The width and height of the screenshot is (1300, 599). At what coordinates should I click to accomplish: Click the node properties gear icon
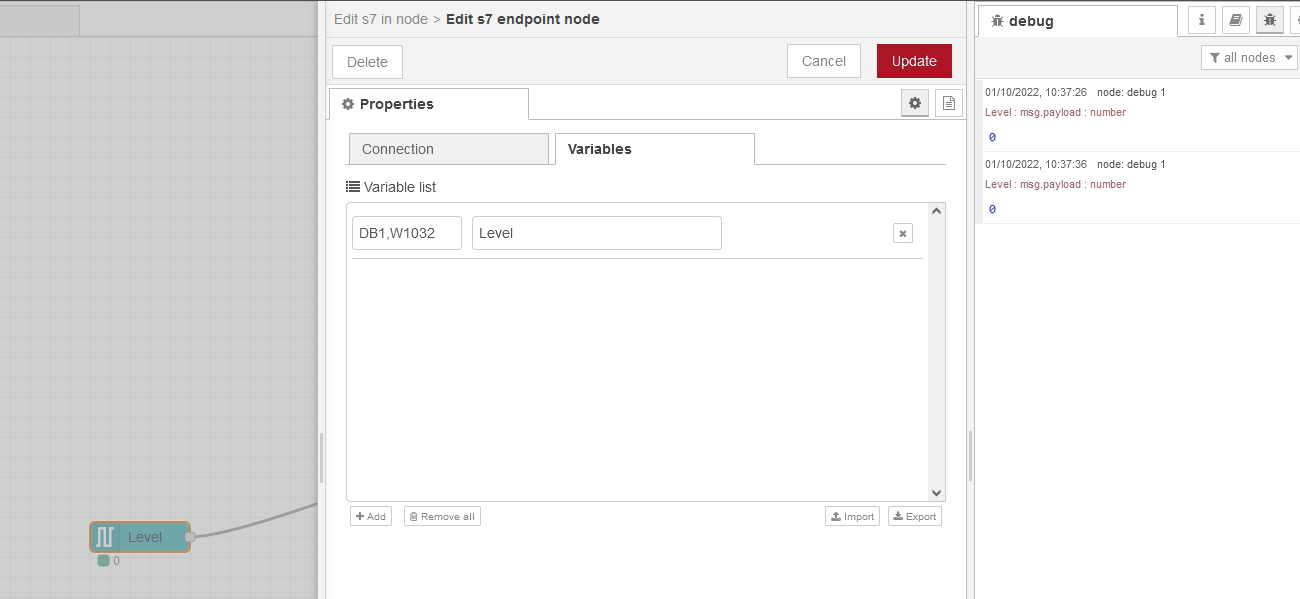tap(914, 103)
